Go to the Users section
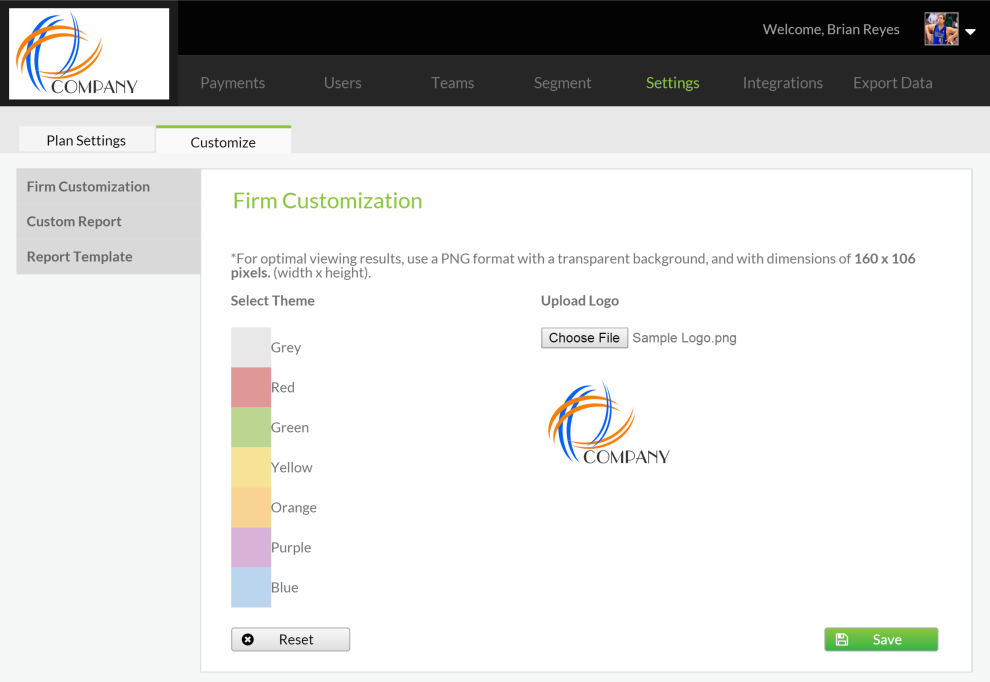 pyautogui.click(x=343, y=83)
